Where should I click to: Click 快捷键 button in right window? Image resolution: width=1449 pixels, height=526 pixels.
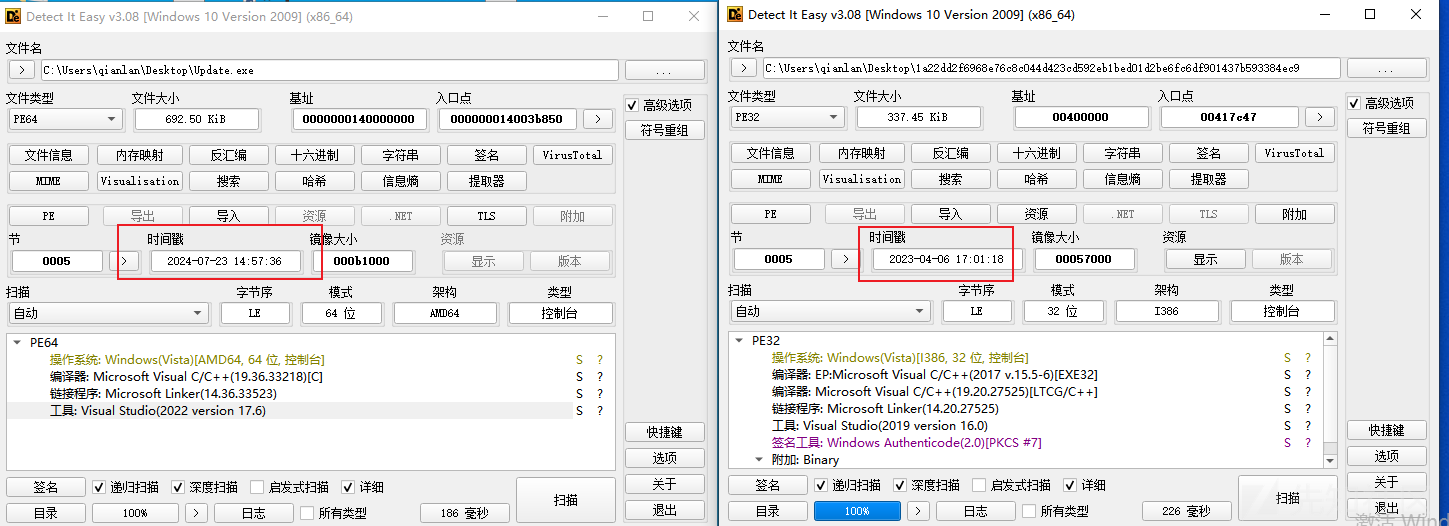point(1386,430)
